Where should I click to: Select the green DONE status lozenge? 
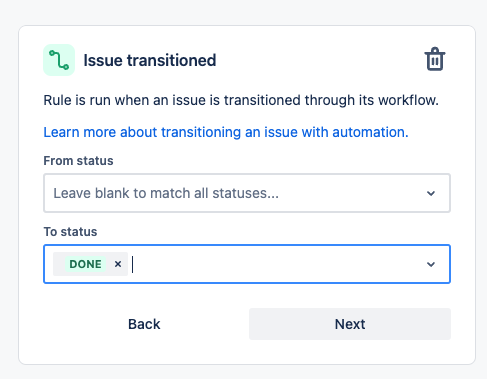click(x=85, y=264)
